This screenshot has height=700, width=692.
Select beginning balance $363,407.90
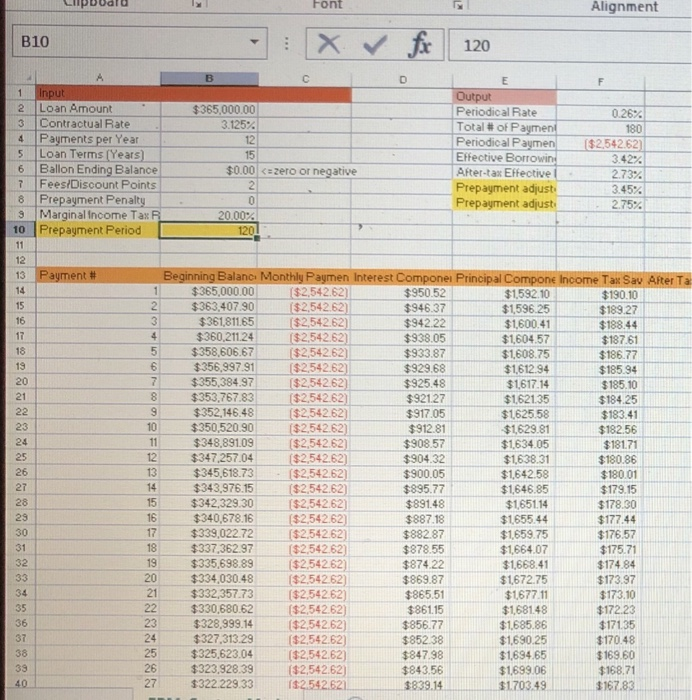click(x=209, y=307)
